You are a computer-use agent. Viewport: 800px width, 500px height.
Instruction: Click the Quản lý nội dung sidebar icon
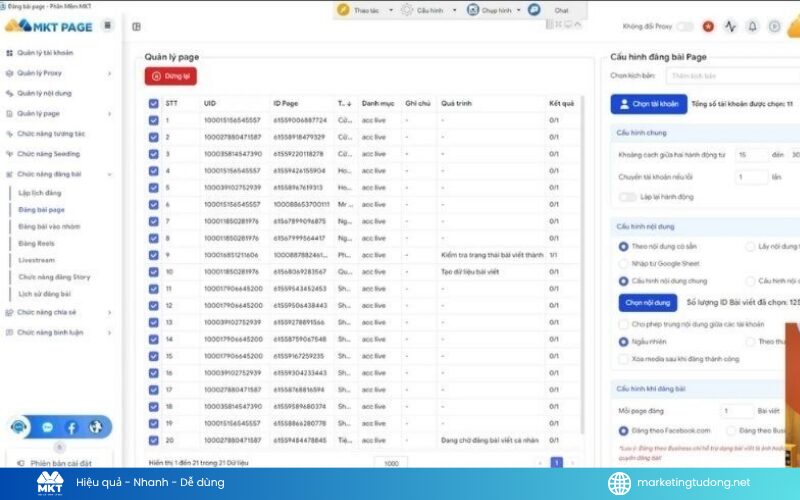coord(9,93)
